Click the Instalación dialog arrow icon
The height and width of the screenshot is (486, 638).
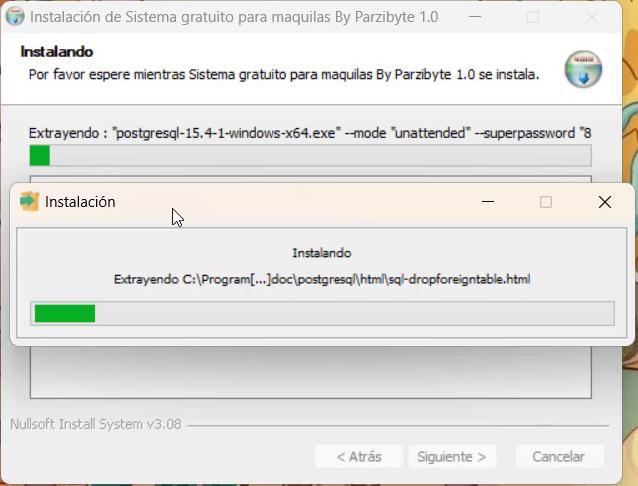point(29,201)
